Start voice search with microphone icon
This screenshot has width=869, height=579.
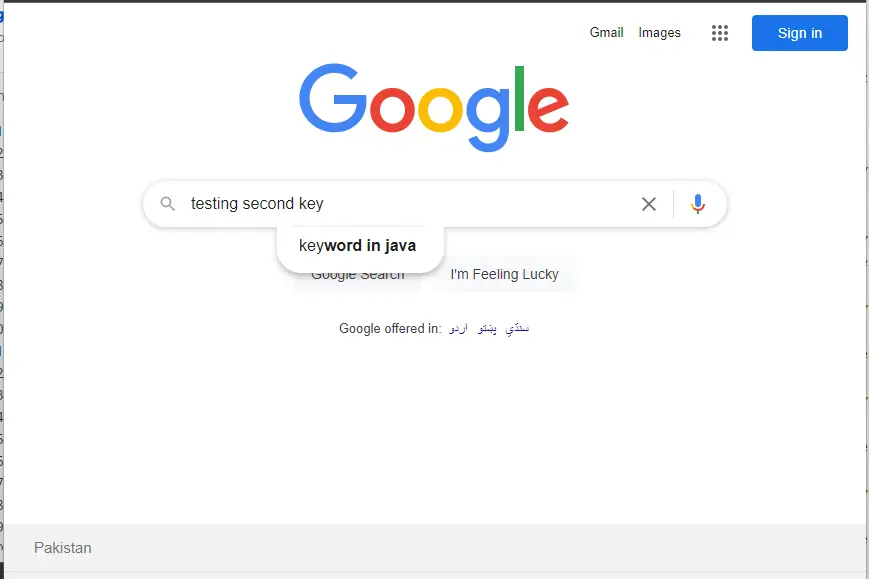pyautogui.click(x=698, y=204)
